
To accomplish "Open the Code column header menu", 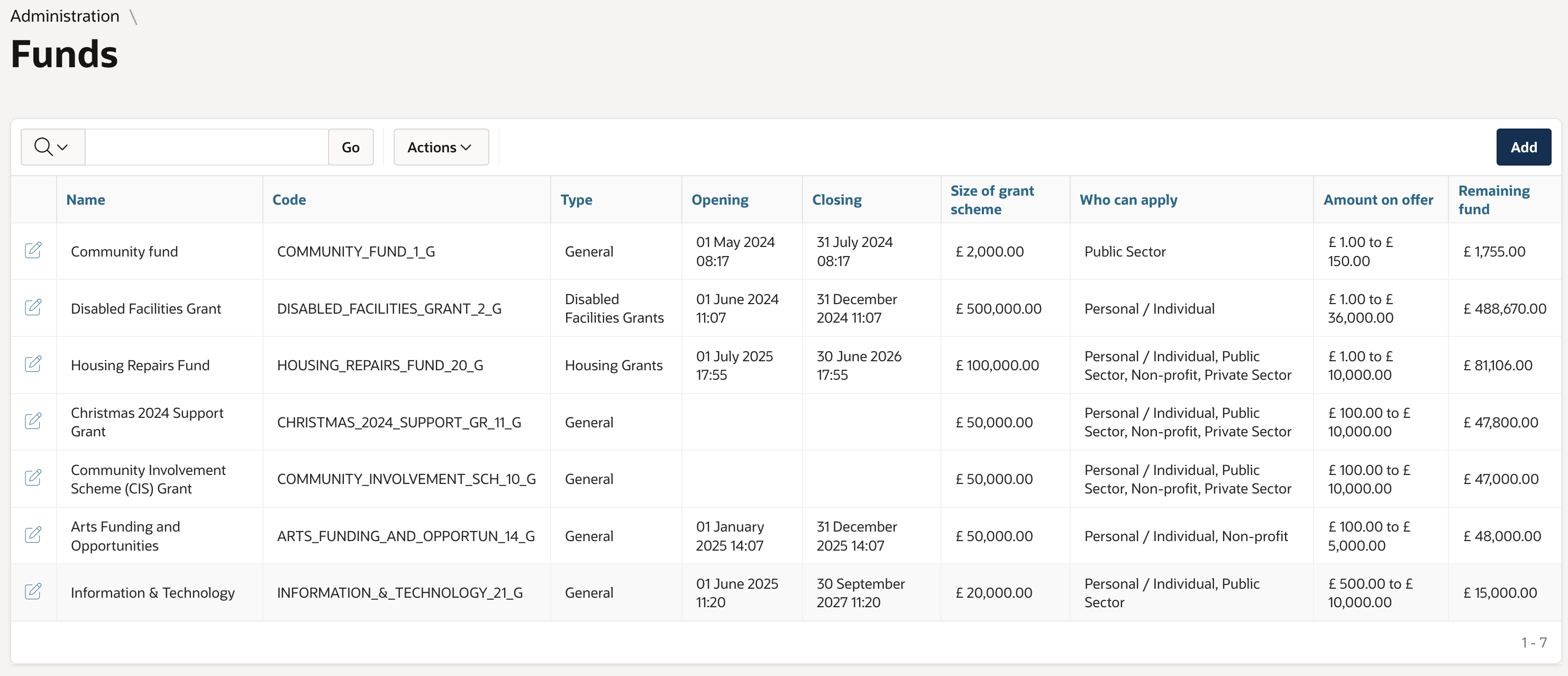I will 288,199.
